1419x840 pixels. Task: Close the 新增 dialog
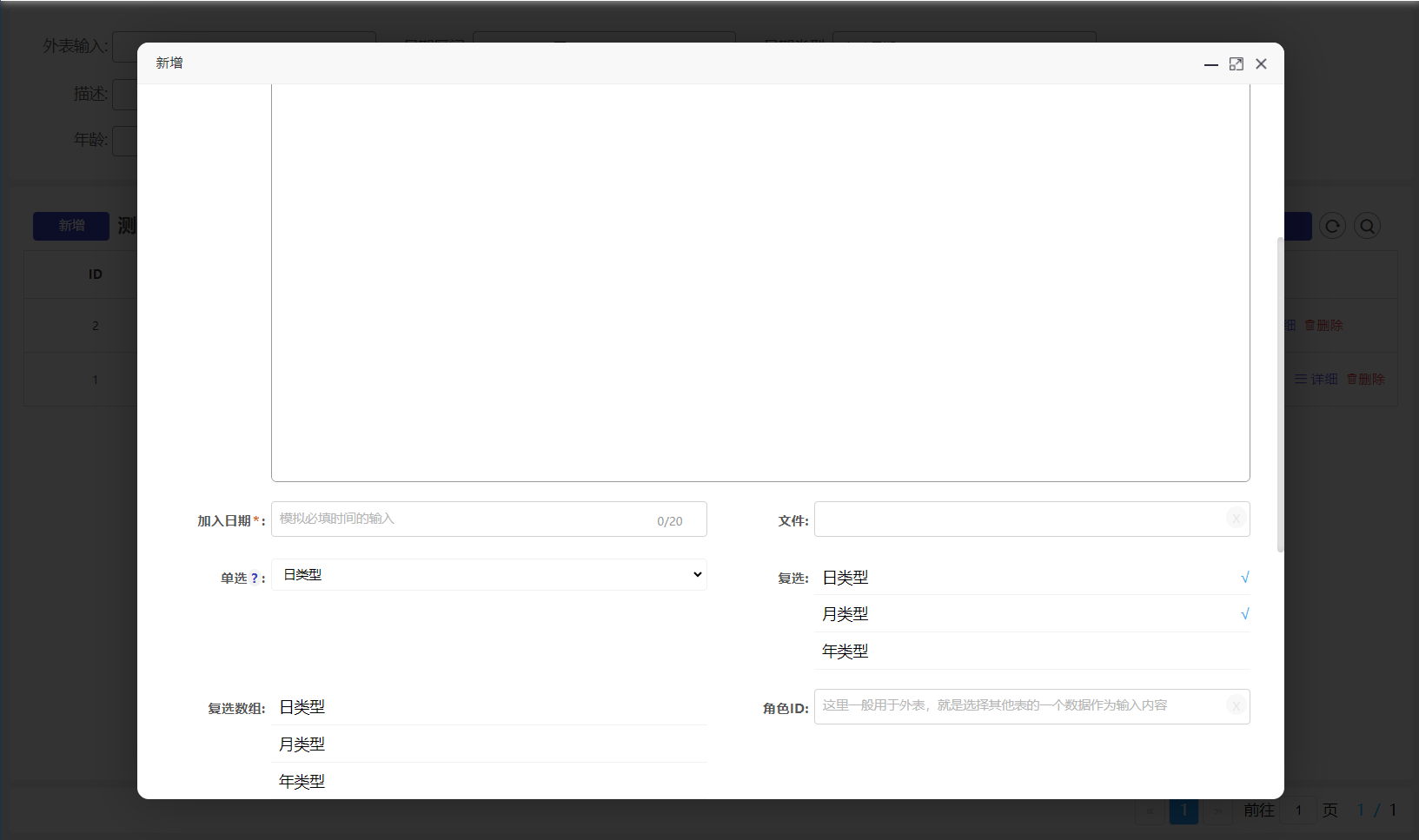coord(1261,64)
